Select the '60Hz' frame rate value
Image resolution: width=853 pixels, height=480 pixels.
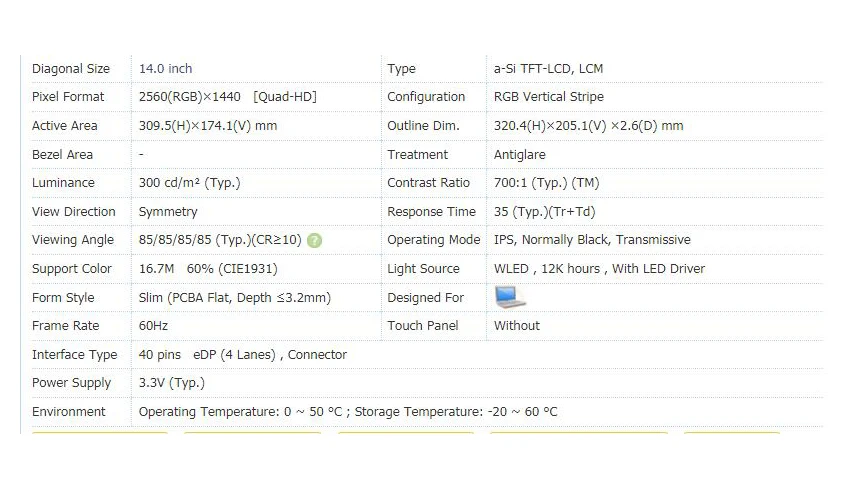pos(153,326)
